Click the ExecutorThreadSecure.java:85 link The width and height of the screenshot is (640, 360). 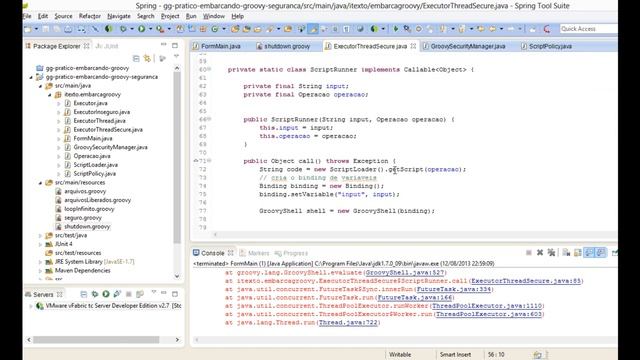tap(526, 281)
